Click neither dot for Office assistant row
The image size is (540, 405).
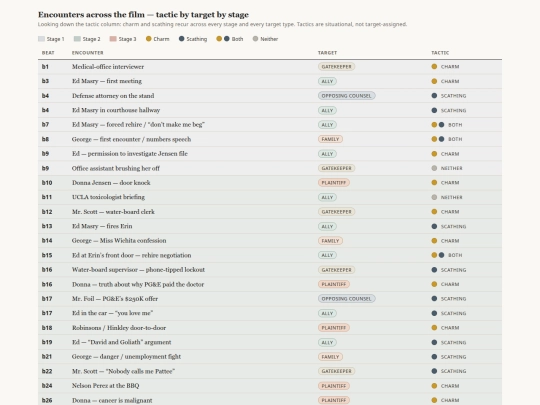point(434,168)
